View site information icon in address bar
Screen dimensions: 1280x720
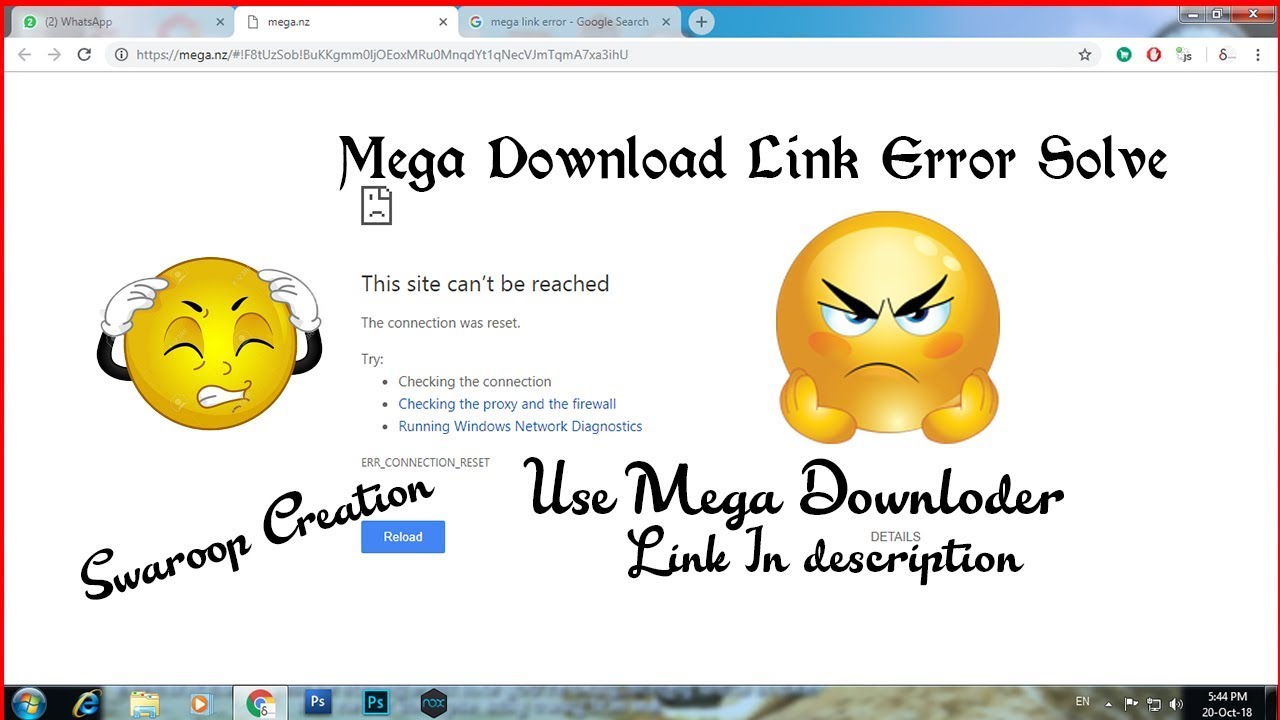click(122, 55)
